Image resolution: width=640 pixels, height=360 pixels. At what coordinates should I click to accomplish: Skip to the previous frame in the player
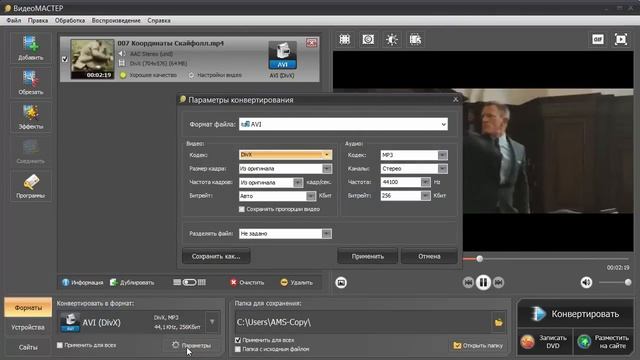(468, 282)
